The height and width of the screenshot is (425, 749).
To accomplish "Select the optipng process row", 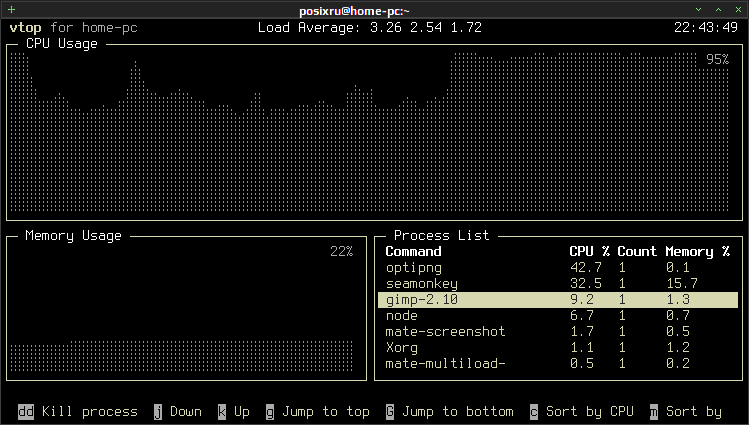I will click(558, 267).
